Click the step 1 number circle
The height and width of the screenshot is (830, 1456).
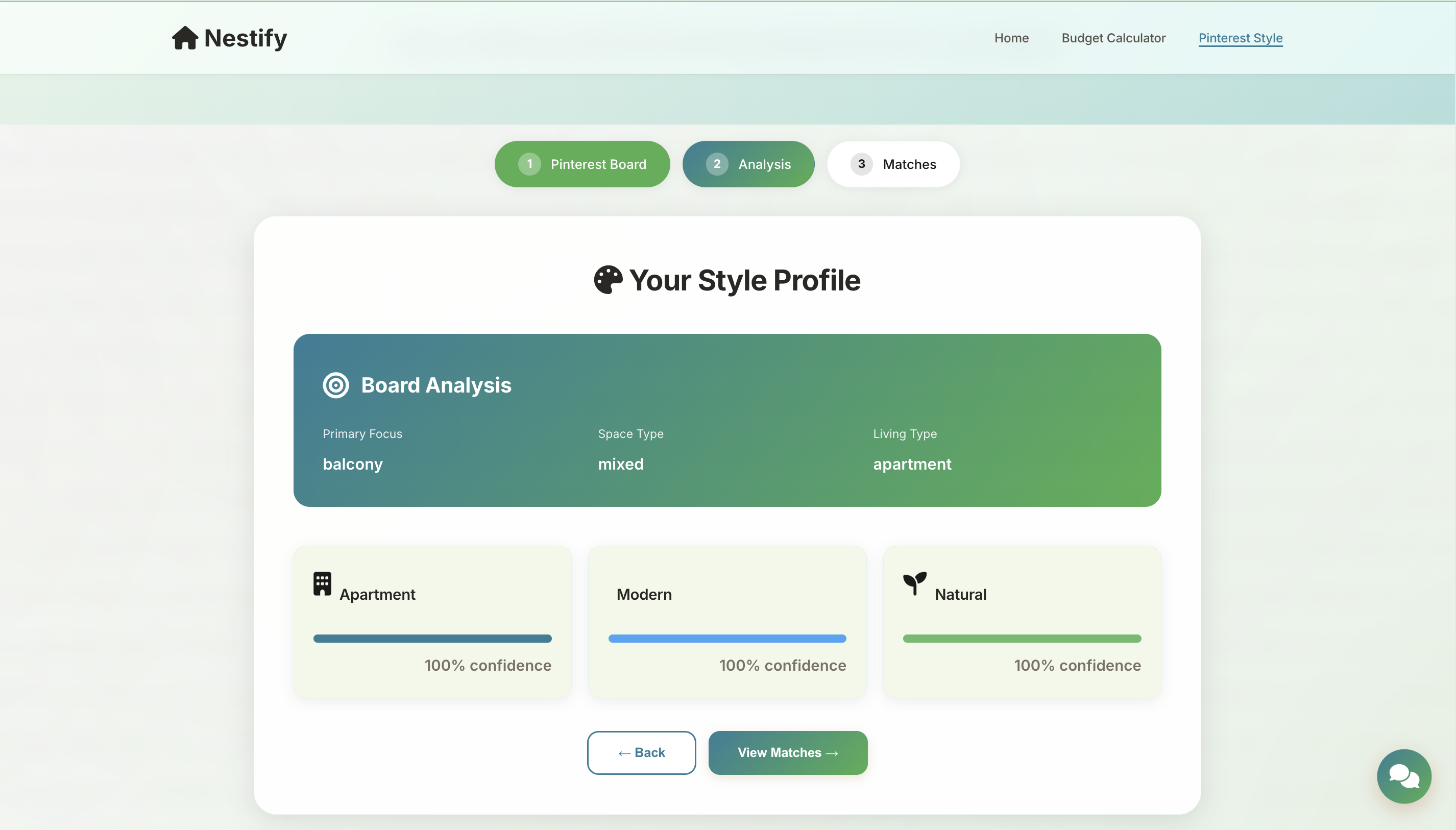[x=529, y=164]
